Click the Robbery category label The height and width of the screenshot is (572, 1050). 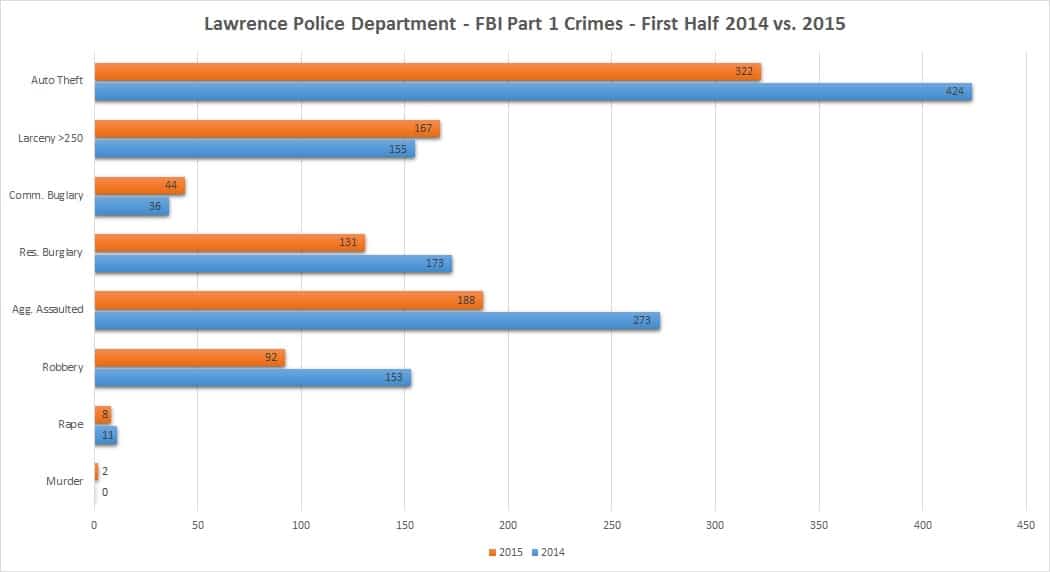point(62,367)
